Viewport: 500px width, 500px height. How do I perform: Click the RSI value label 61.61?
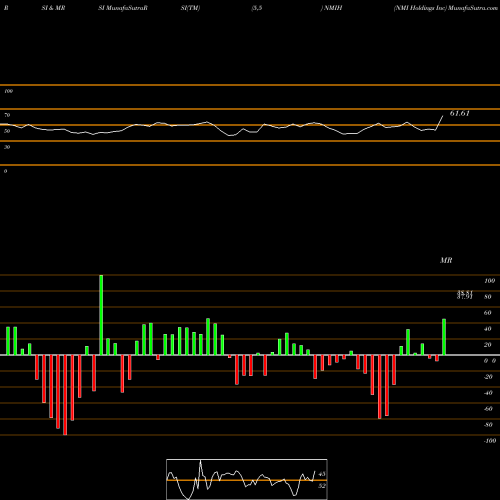coord(459,113)
